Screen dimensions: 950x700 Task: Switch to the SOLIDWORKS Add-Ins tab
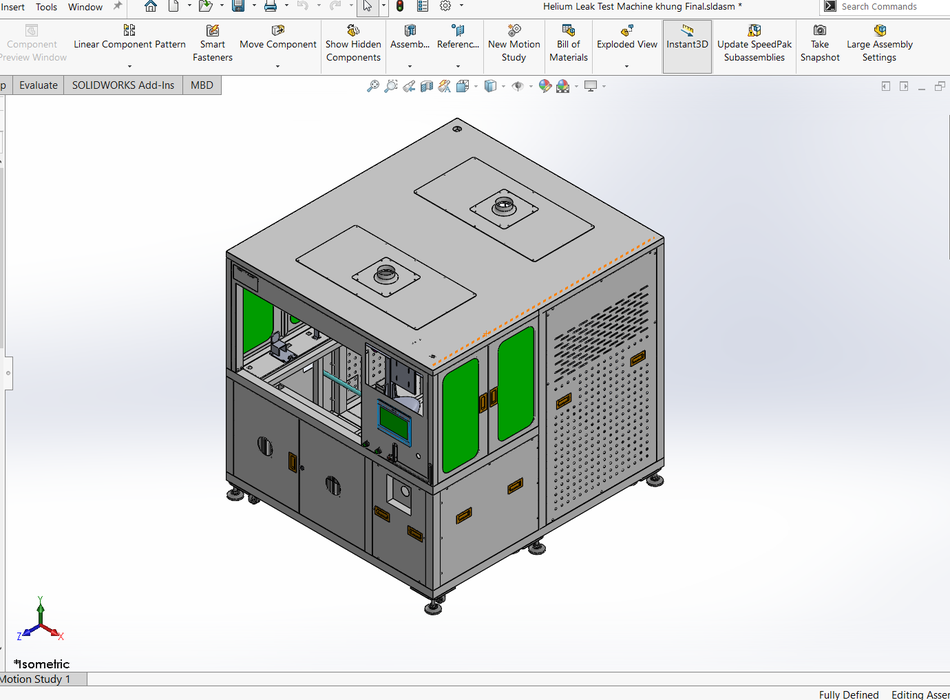tap(123, 85)
